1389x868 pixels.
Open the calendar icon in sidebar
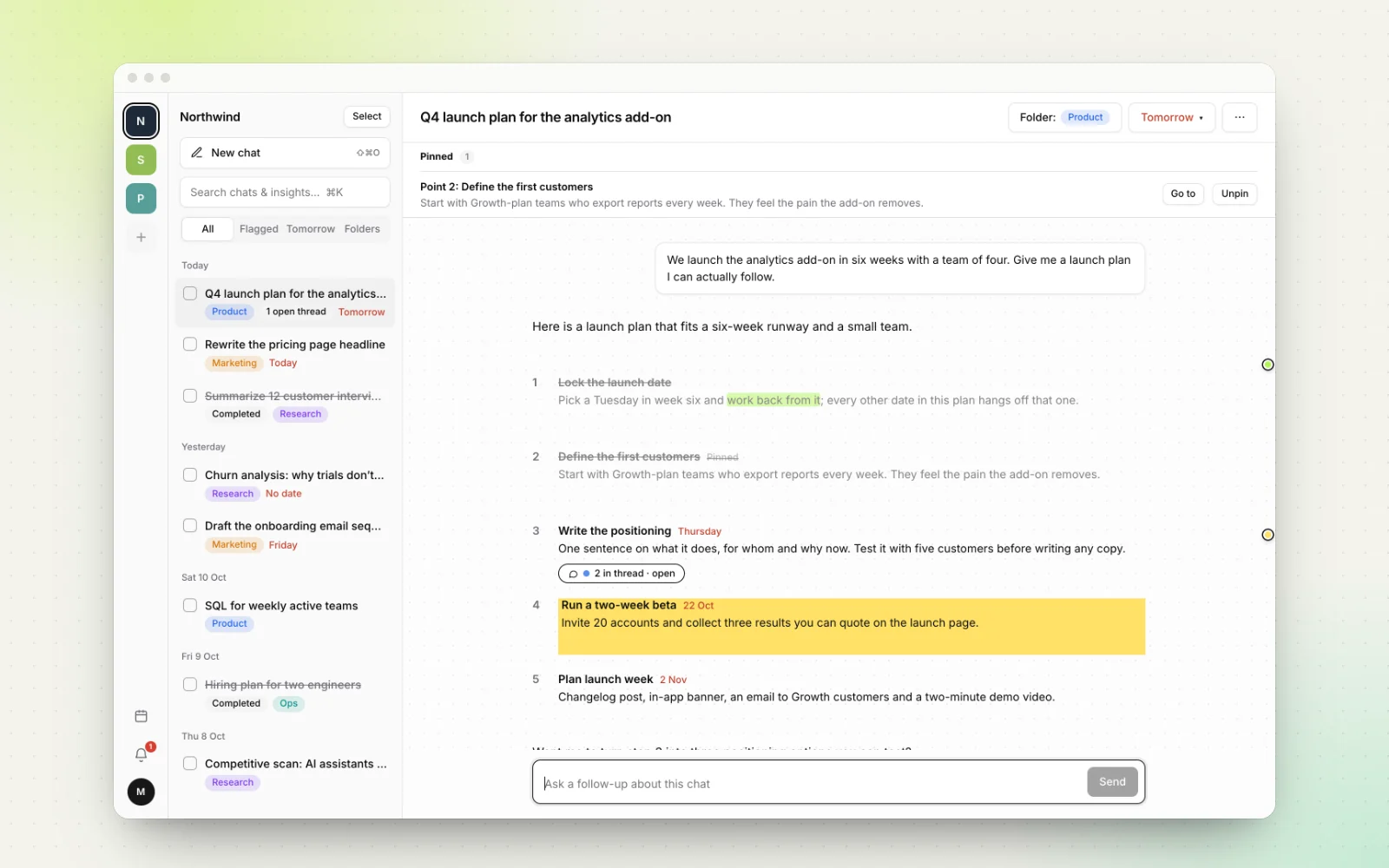pyautogui.click(x=141, y=716)
